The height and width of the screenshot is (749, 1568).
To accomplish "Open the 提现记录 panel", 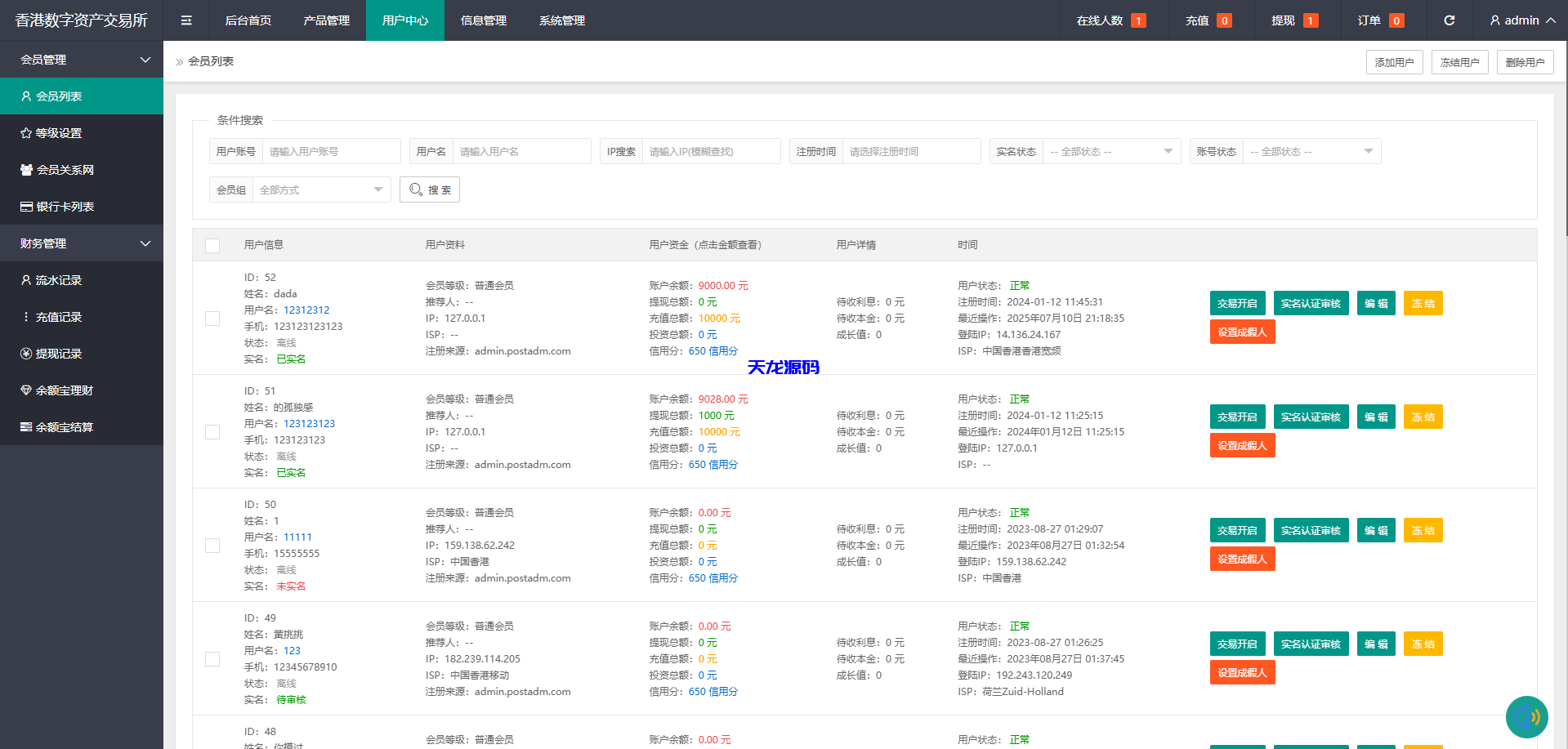I will 61,353.
